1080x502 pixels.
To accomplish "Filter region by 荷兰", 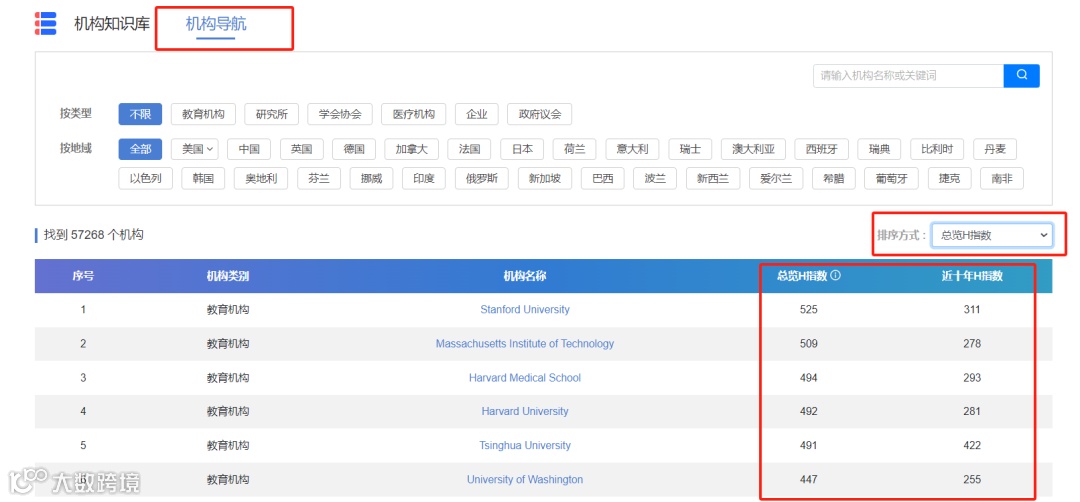I will coord(574,149).
